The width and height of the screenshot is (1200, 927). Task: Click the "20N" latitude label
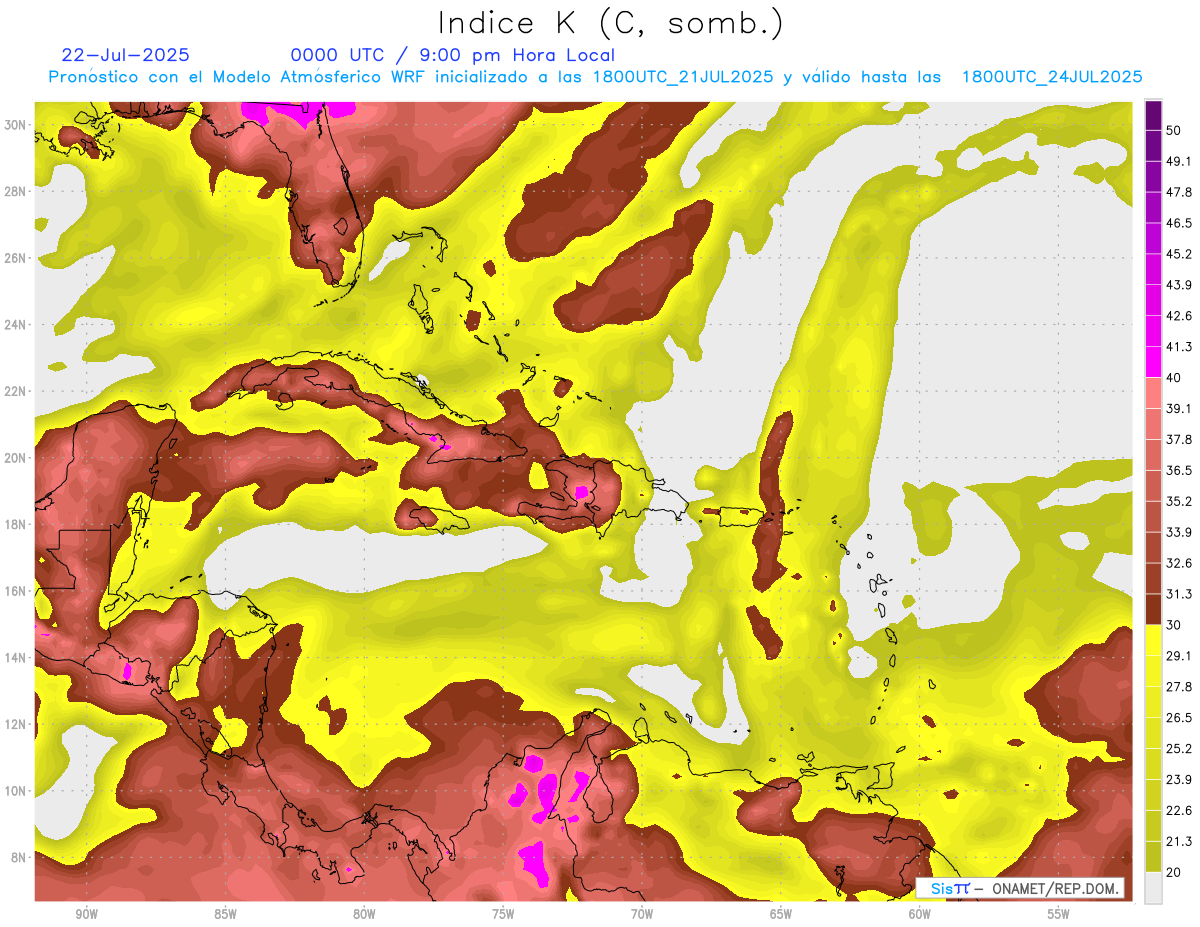(x=16, y=458)
